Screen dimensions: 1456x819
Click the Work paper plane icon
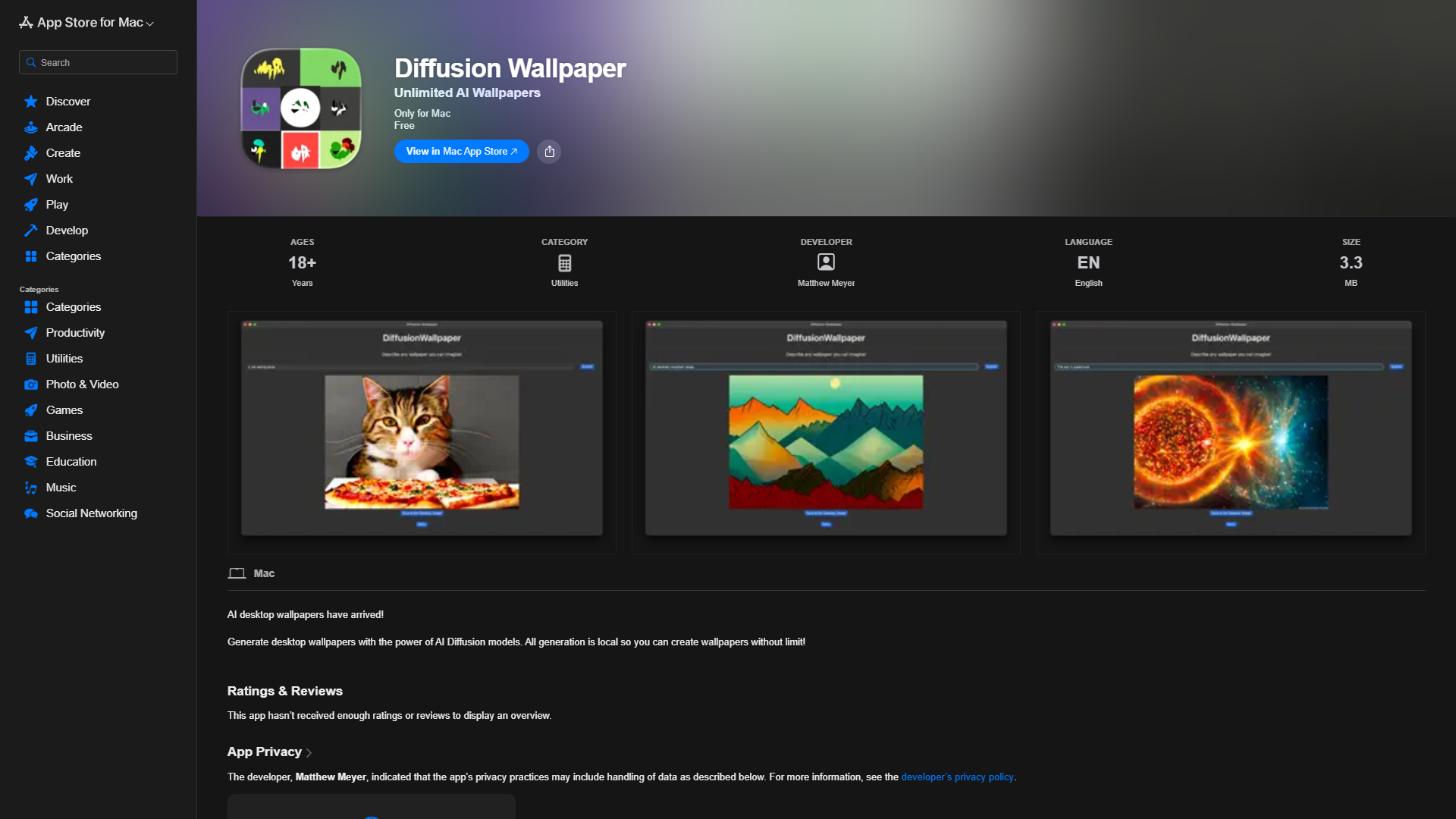pos(31,179)
